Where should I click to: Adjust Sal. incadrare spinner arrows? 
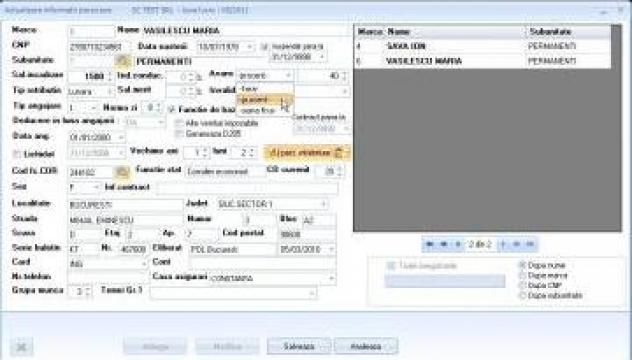click(x=109, y=76)
